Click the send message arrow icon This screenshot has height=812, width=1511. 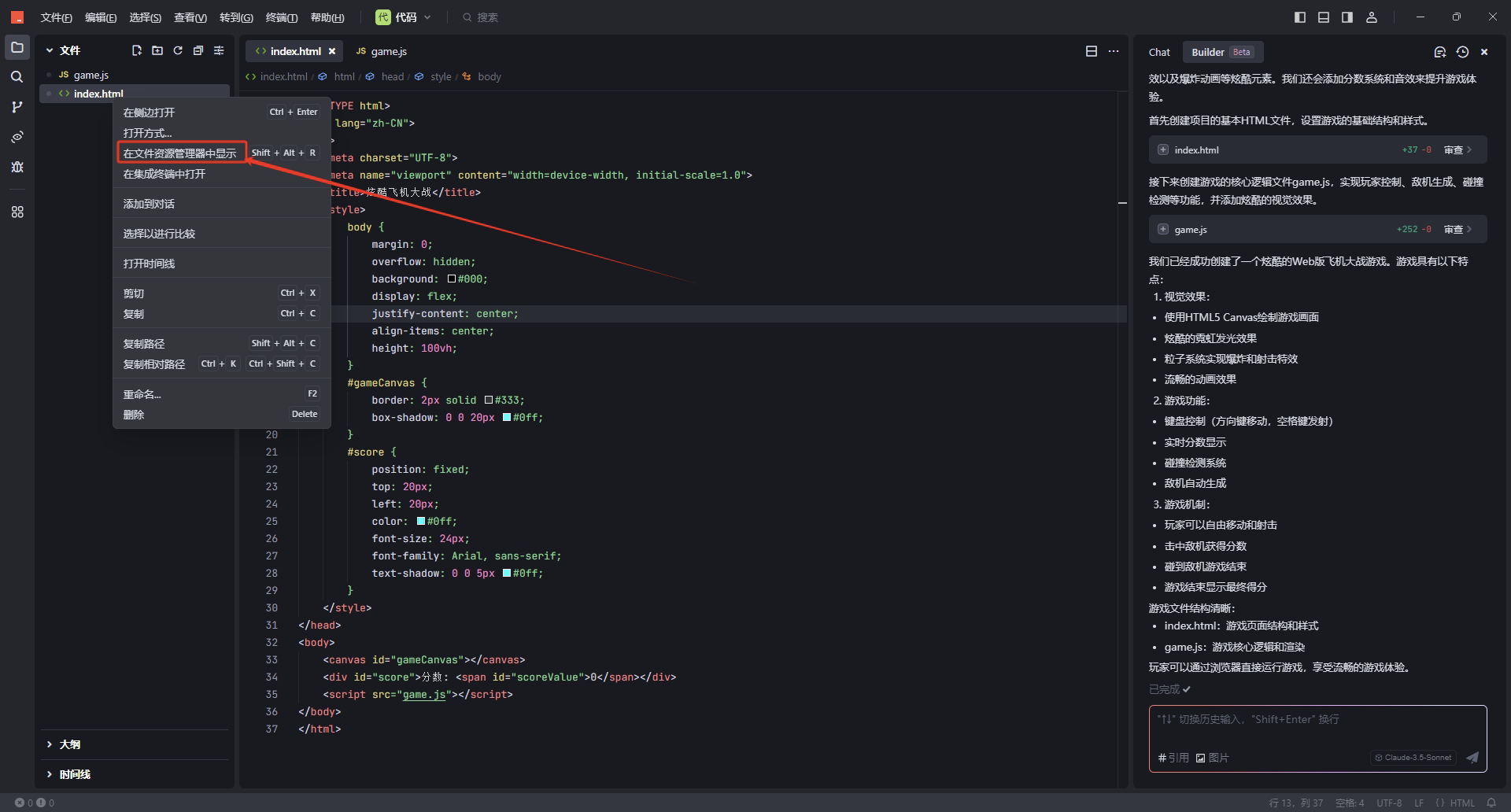click(1472, 757)
